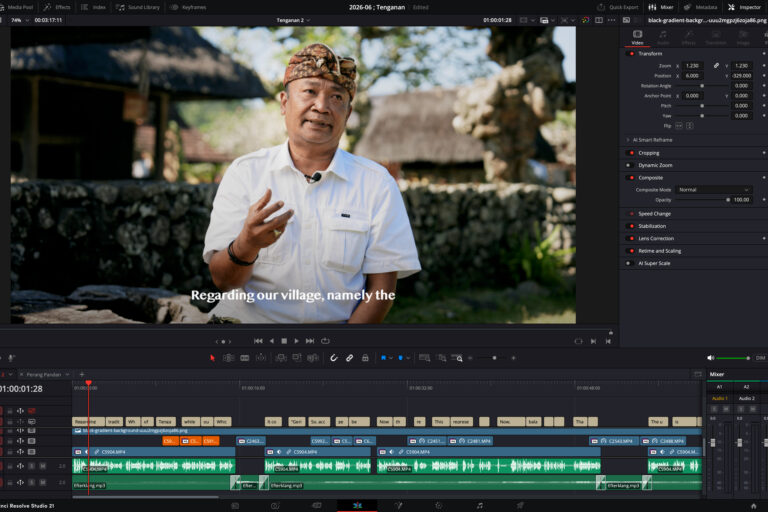The height and width of the screenshot is (512, 768).
Task: Toggle Stabilization enable dot
Action: pos(631,226)
